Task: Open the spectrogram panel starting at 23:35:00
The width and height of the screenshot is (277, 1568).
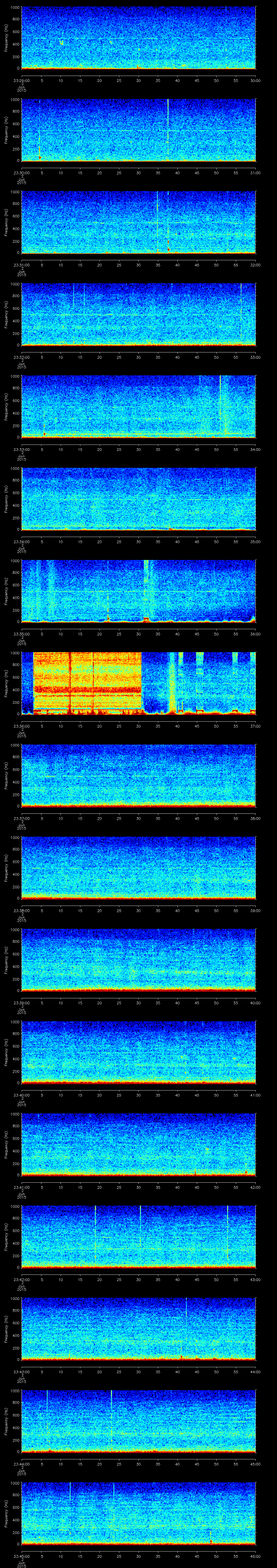Action: [x=138, y=591]
